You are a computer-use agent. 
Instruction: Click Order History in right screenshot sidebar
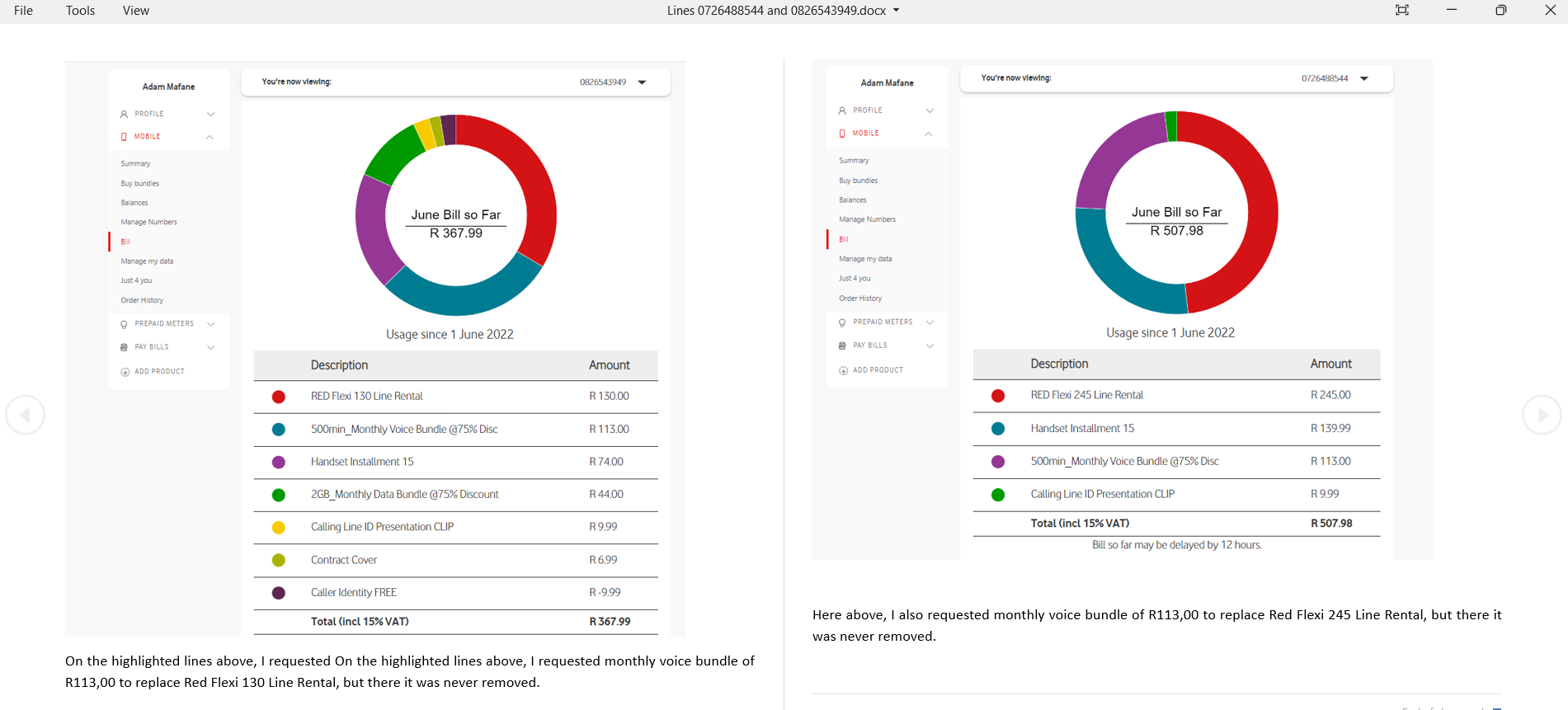[860, 299]
